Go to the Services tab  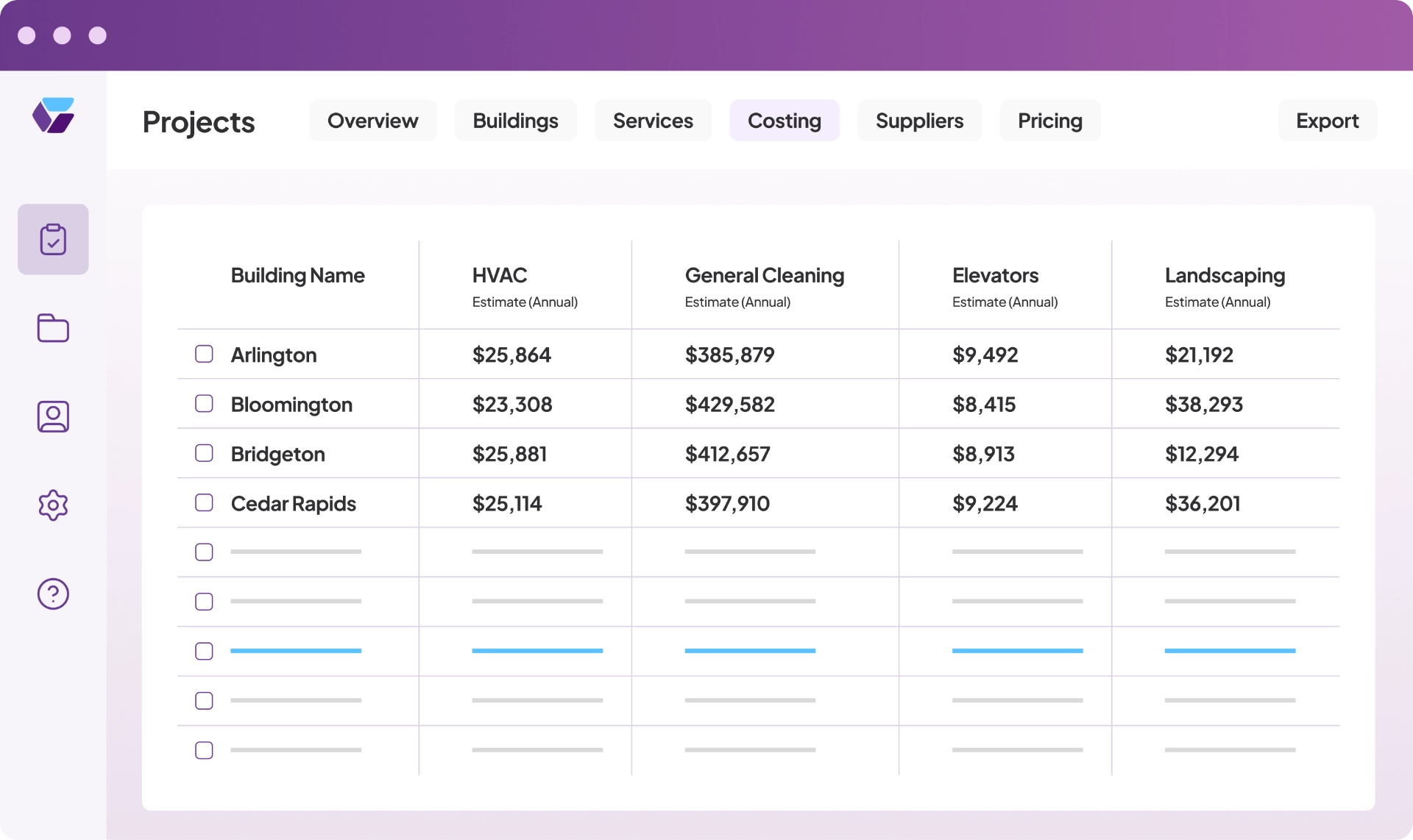point(653,121)
